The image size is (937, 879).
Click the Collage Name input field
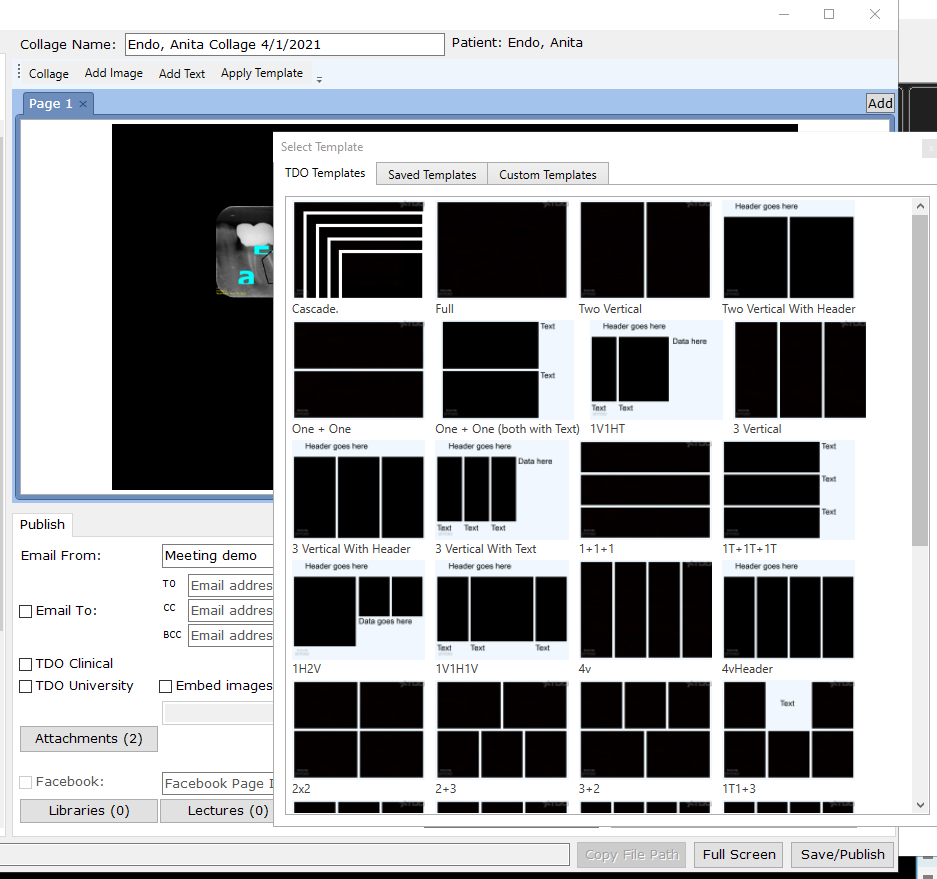pyautogui.click(x=284, y=44)
